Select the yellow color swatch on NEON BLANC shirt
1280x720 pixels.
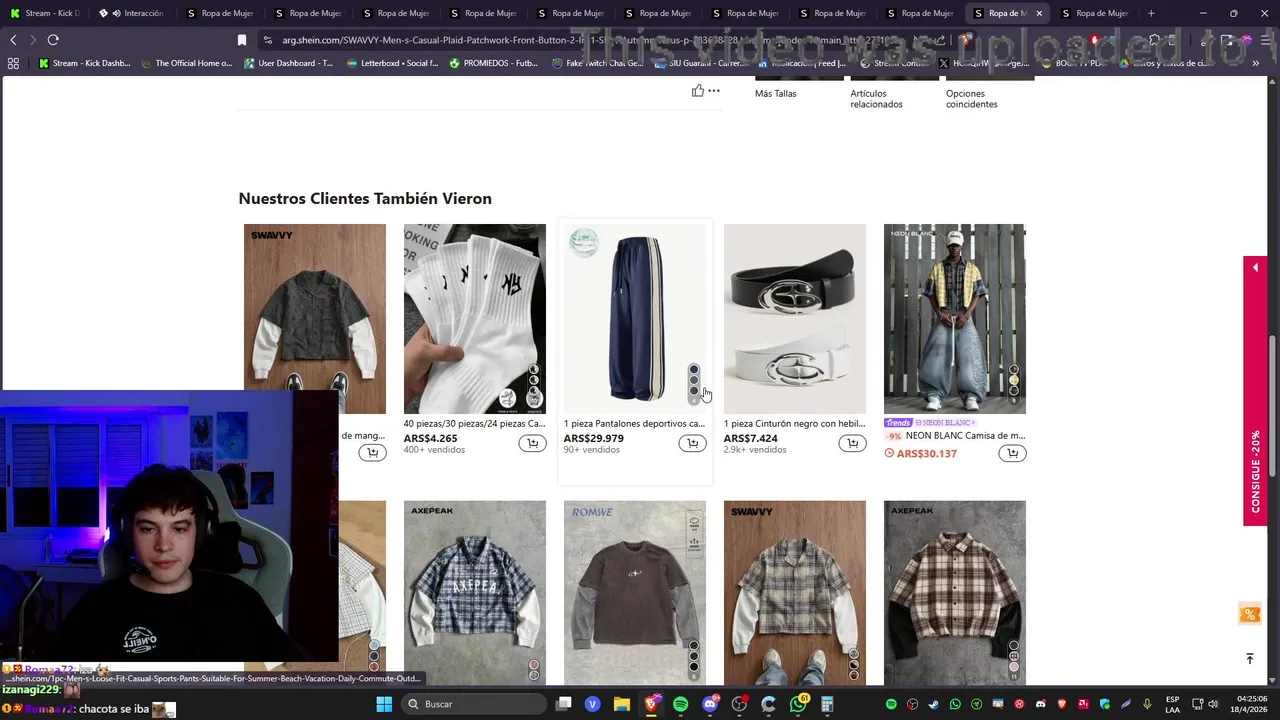point(1014,380)
